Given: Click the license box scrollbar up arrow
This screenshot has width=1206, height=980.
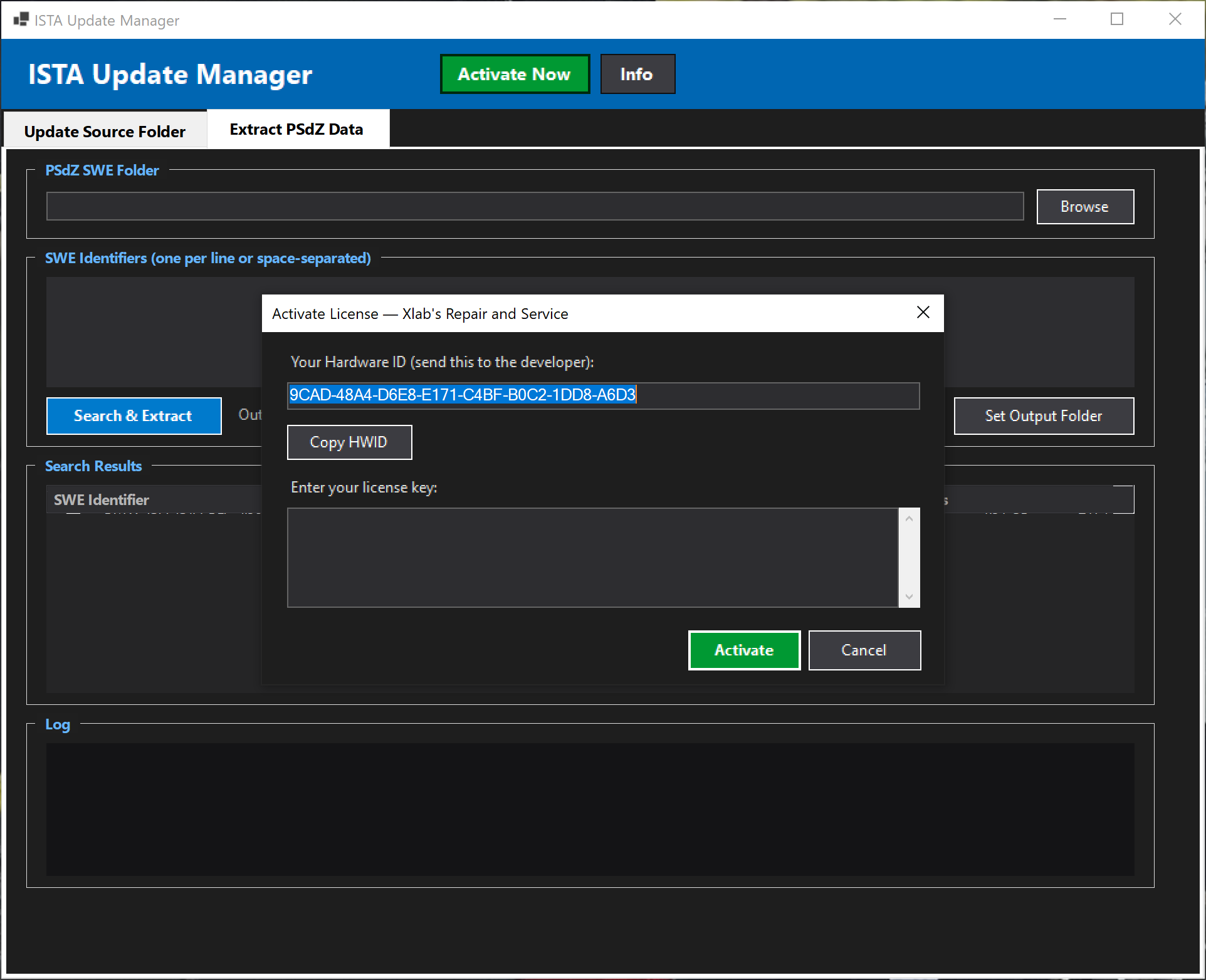Looking at the screenshot, I should point(909,518).
